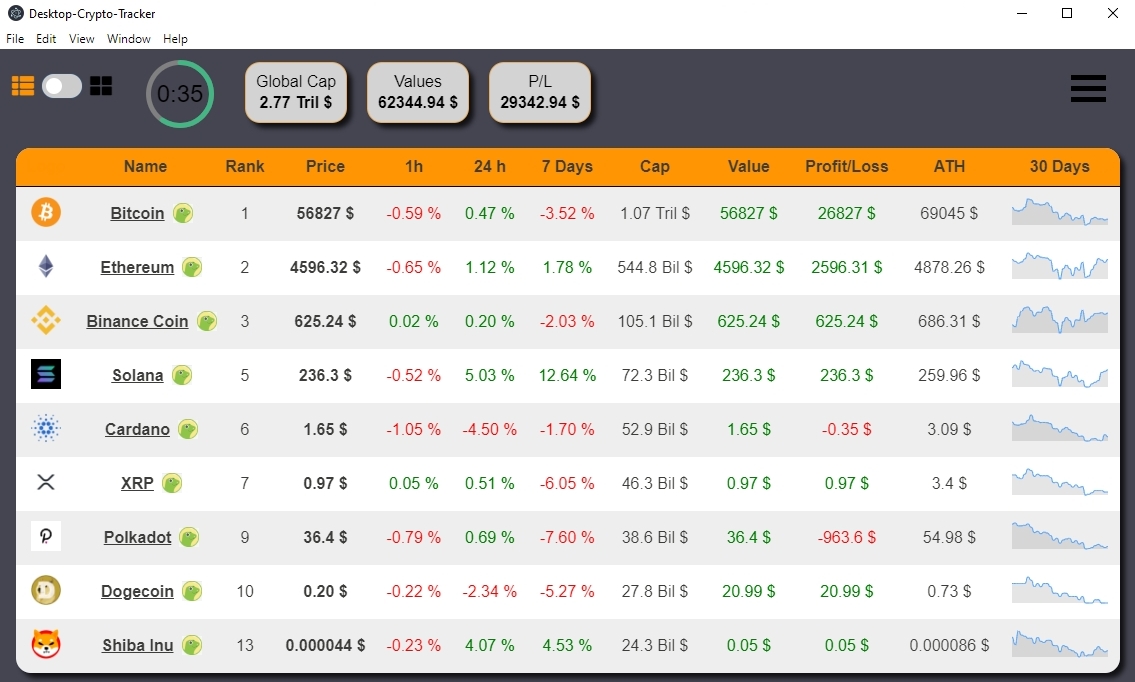Click the gecko icon beside Shiba Inu

192,645
